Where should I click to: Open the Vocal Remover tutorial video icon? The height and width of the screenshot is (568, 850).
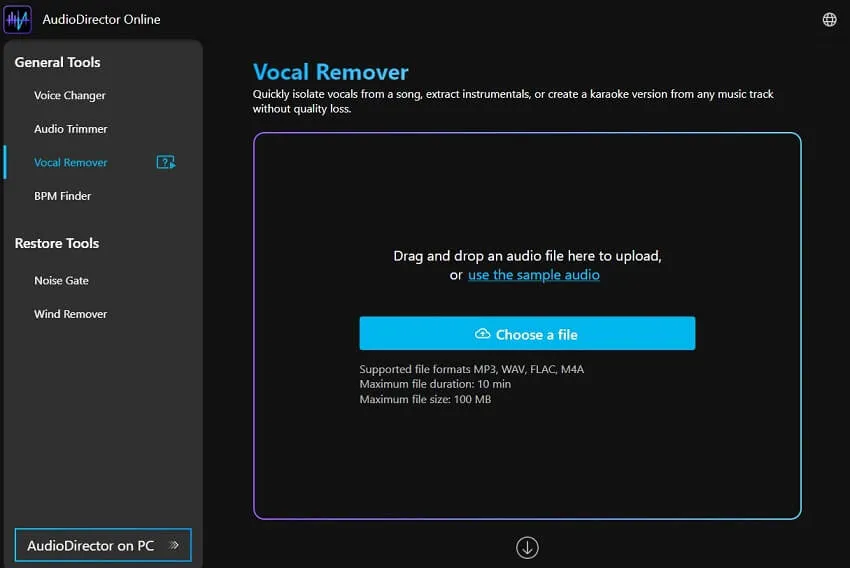click(166, 162)
